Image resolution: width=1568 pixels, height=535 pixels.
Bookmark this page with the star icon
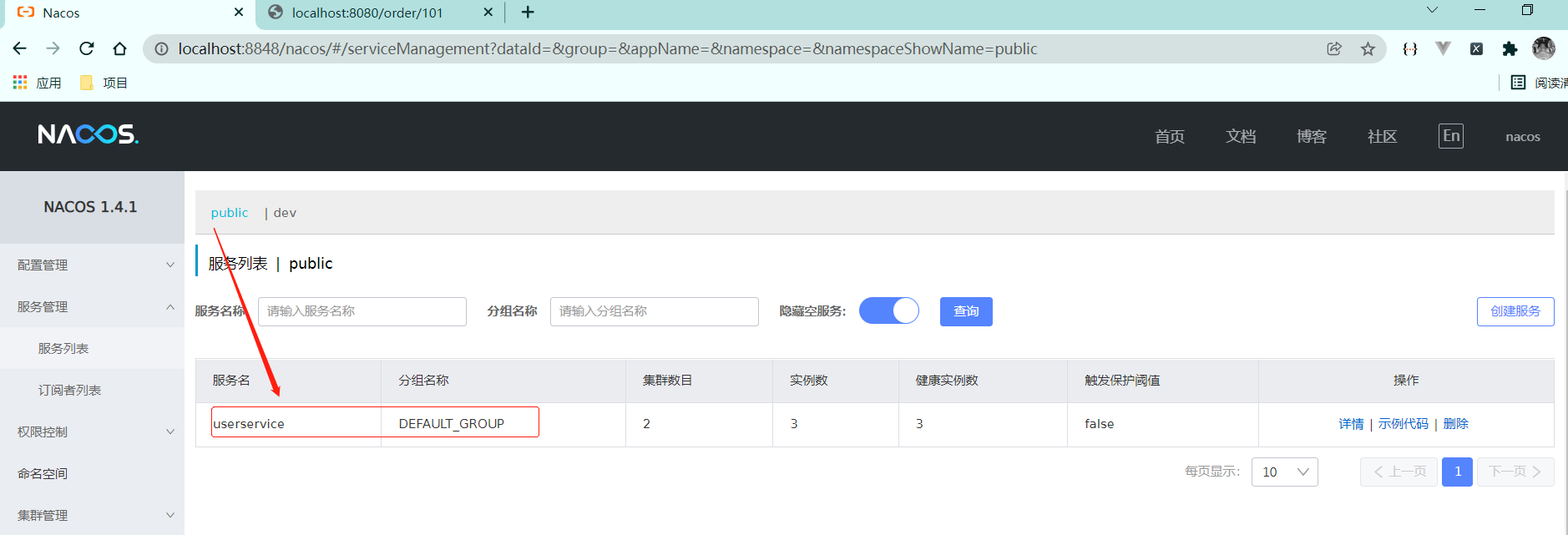point(1368,48)
